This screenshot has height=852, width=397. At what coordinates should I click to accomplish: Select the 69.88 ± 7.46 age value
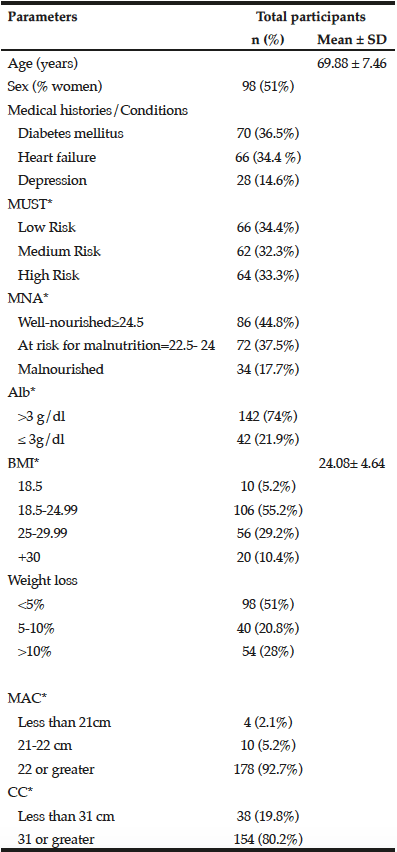[x=352, y=64]
